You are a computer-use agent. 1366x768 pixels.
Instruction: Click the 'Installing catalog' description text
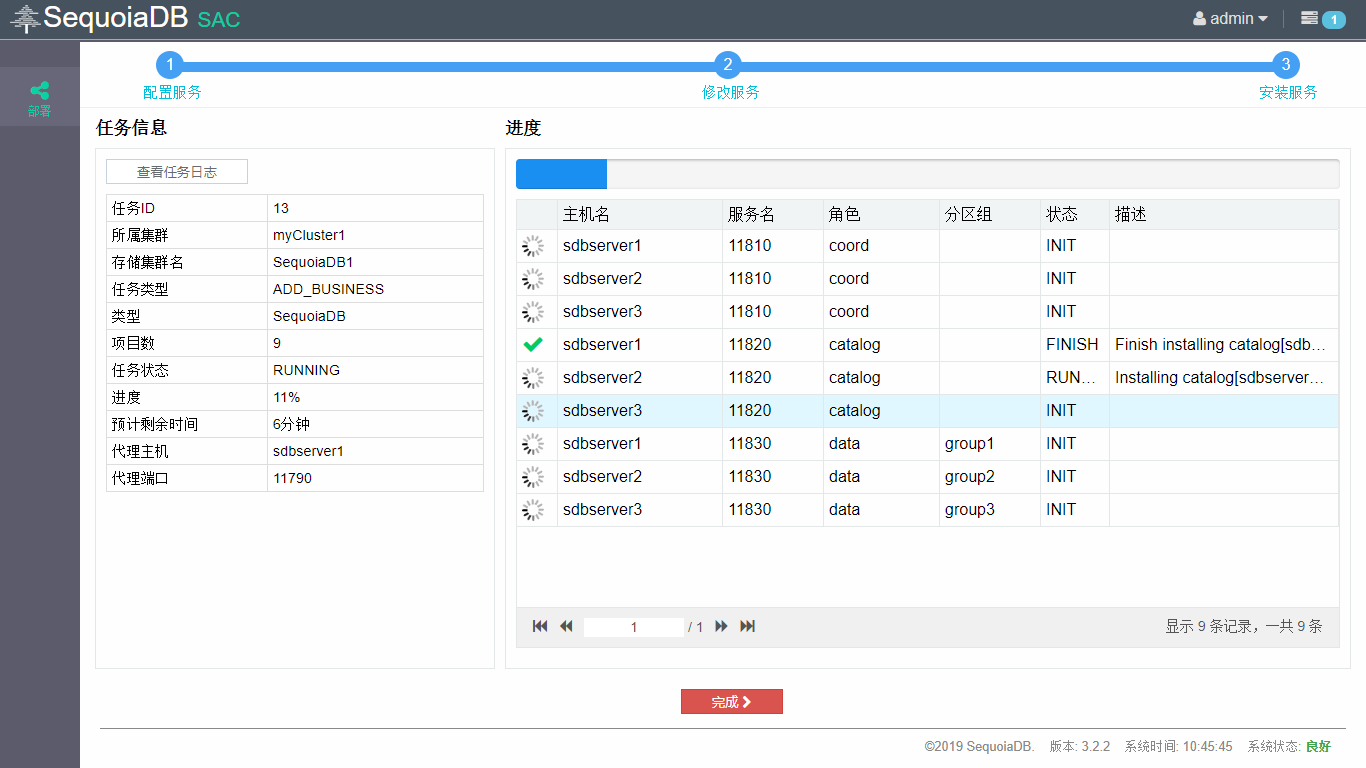coord(1220,377)
